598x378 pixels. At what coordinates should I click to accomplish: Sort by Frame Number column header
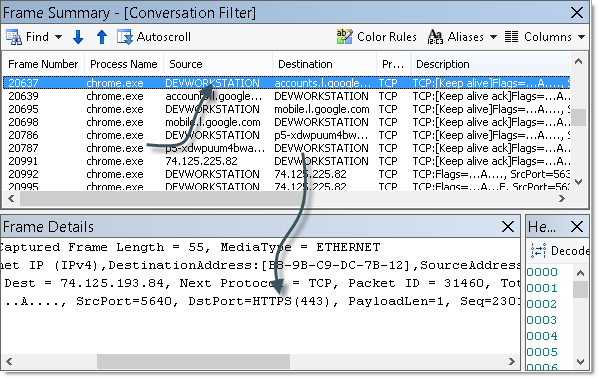43,64
